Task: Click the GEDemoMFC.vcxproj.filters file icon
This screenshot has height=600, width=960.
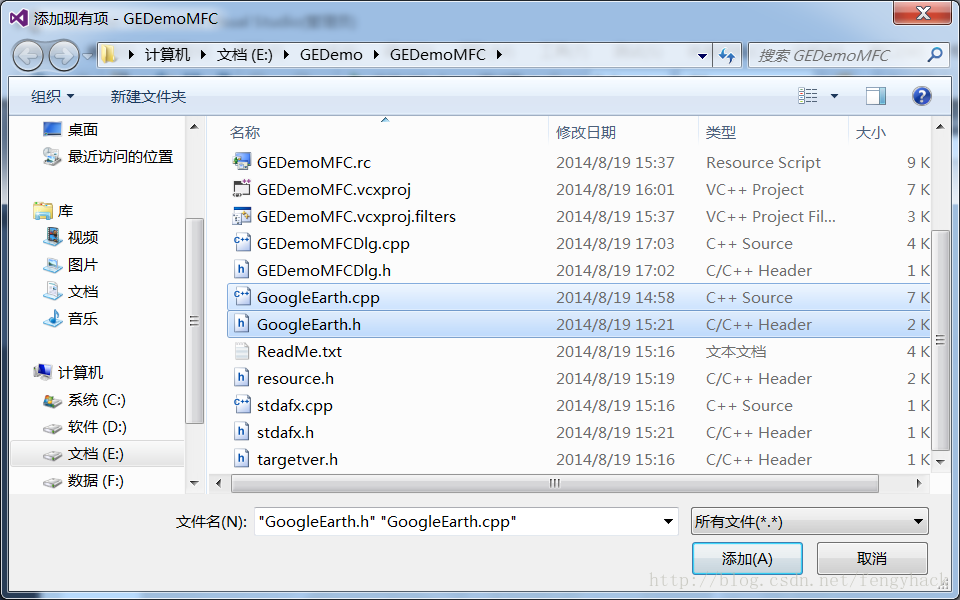Action: click(x=242, y=216)
